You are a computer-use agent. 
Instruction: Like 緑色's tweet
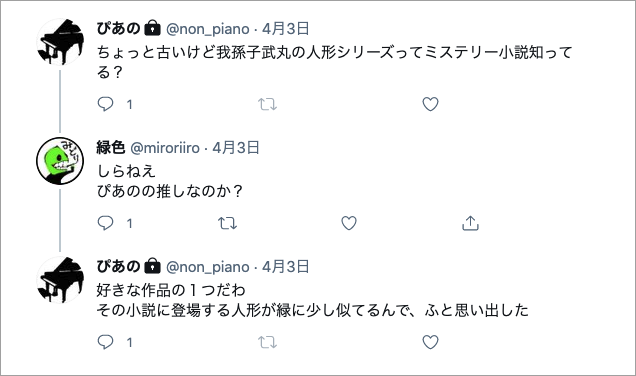coord(349,223)
